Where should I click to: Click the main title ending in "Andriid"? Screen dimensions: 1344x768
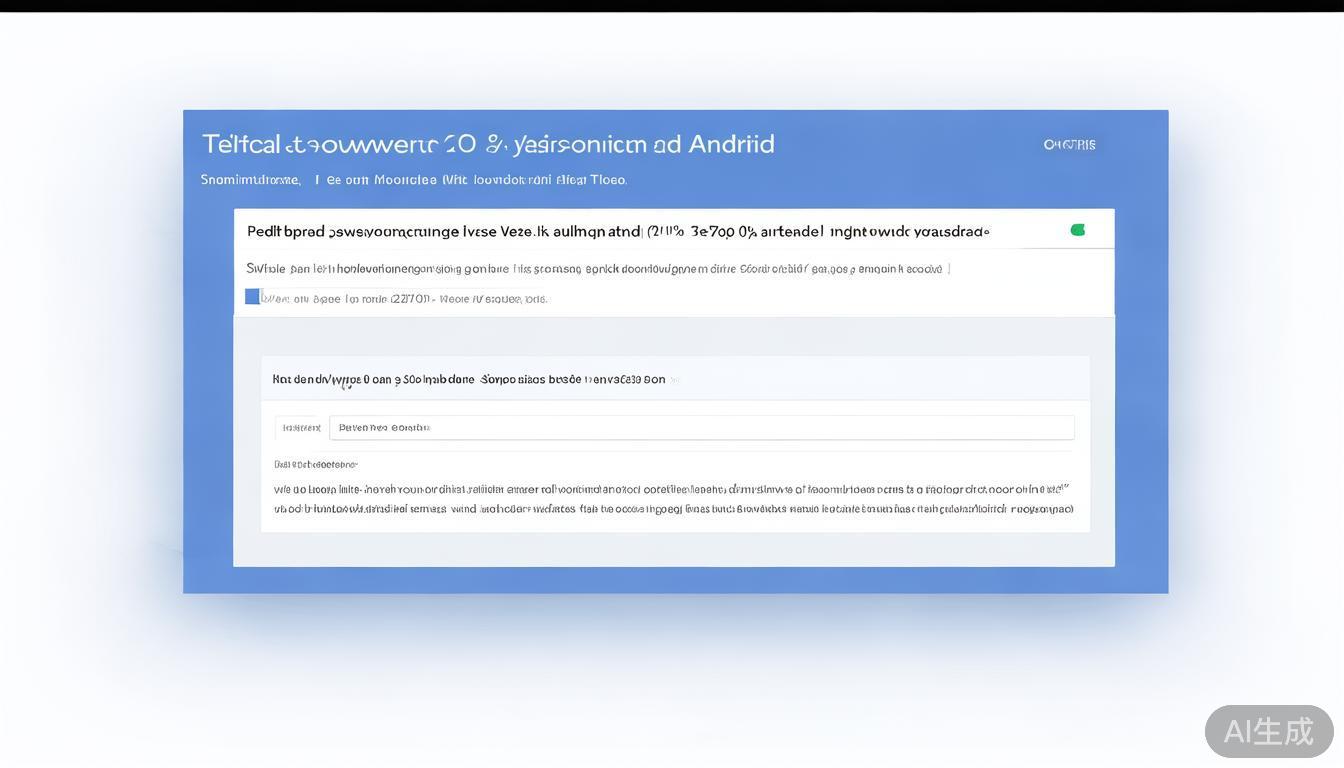488,144
